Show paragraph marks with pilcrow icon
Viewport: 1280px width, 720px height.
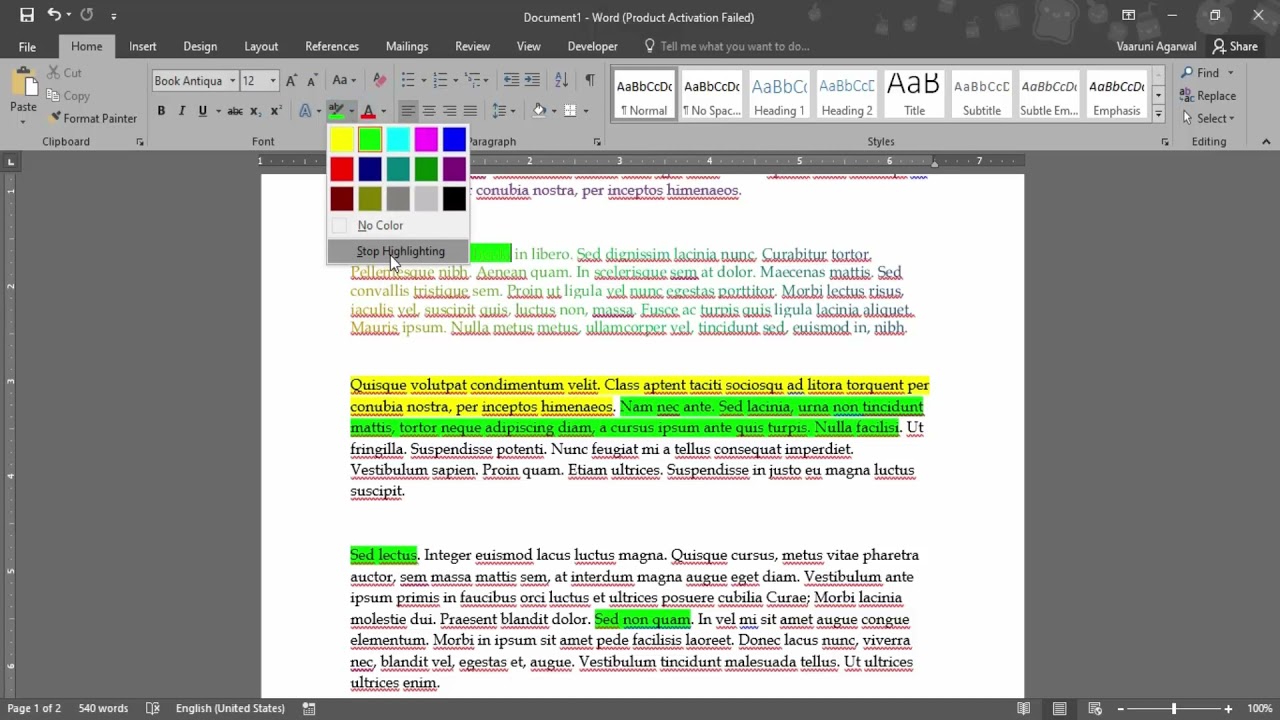pyautogui.click(x=589, y=80)
